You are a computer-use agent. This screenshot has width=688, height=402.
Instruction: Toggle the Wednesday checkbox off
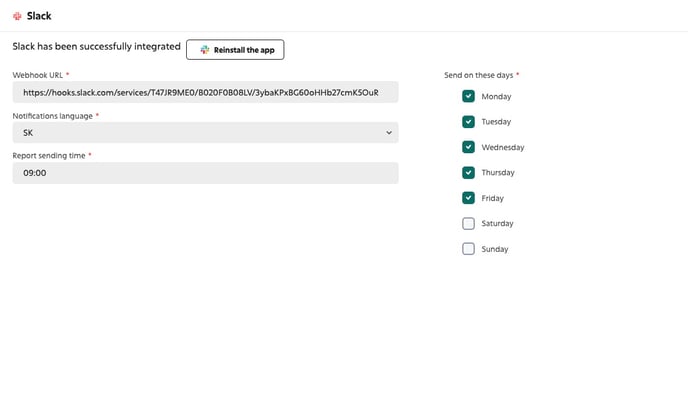(468, 147)
